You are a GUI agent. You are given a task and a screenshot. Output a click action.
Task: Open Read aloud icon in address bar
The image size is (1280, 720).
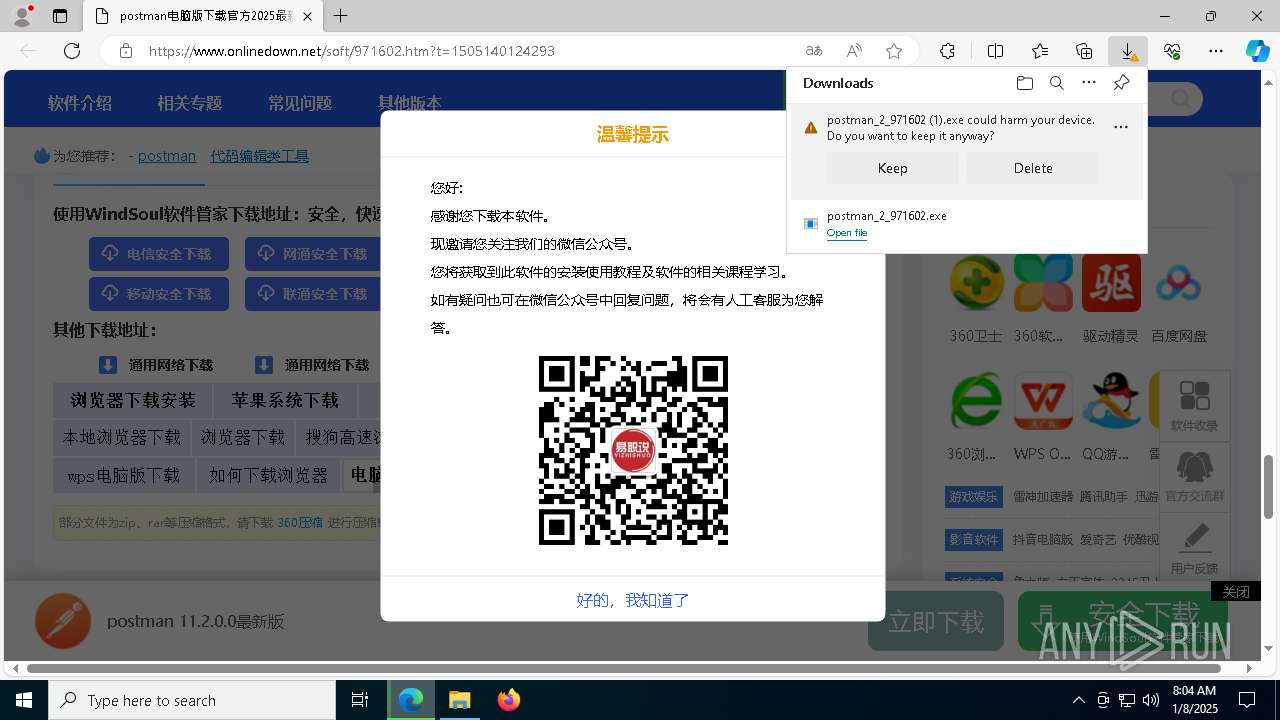[x=854, y=51]
